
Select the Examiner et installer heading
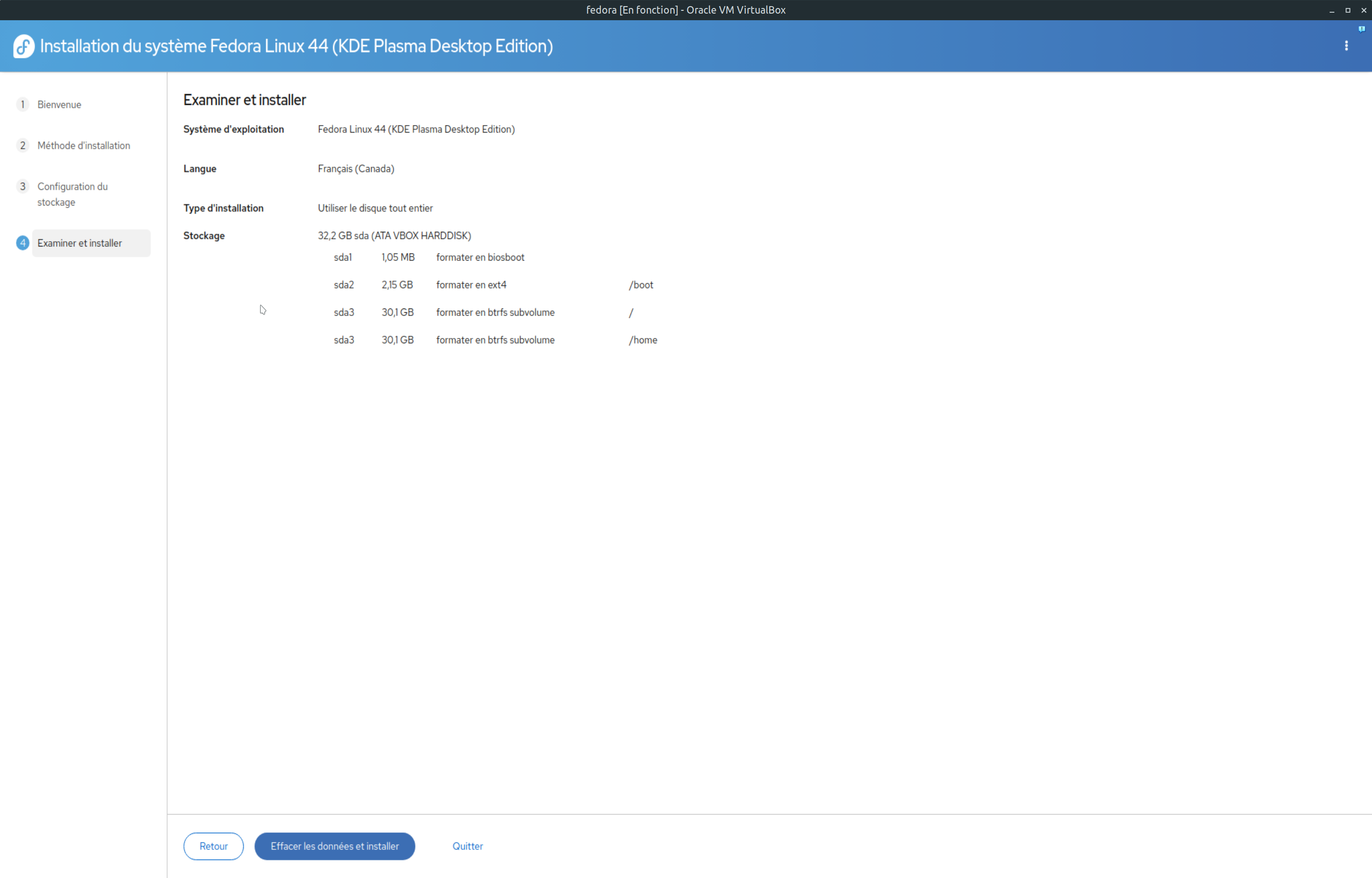pyautogui.click(x=245, y=100)
